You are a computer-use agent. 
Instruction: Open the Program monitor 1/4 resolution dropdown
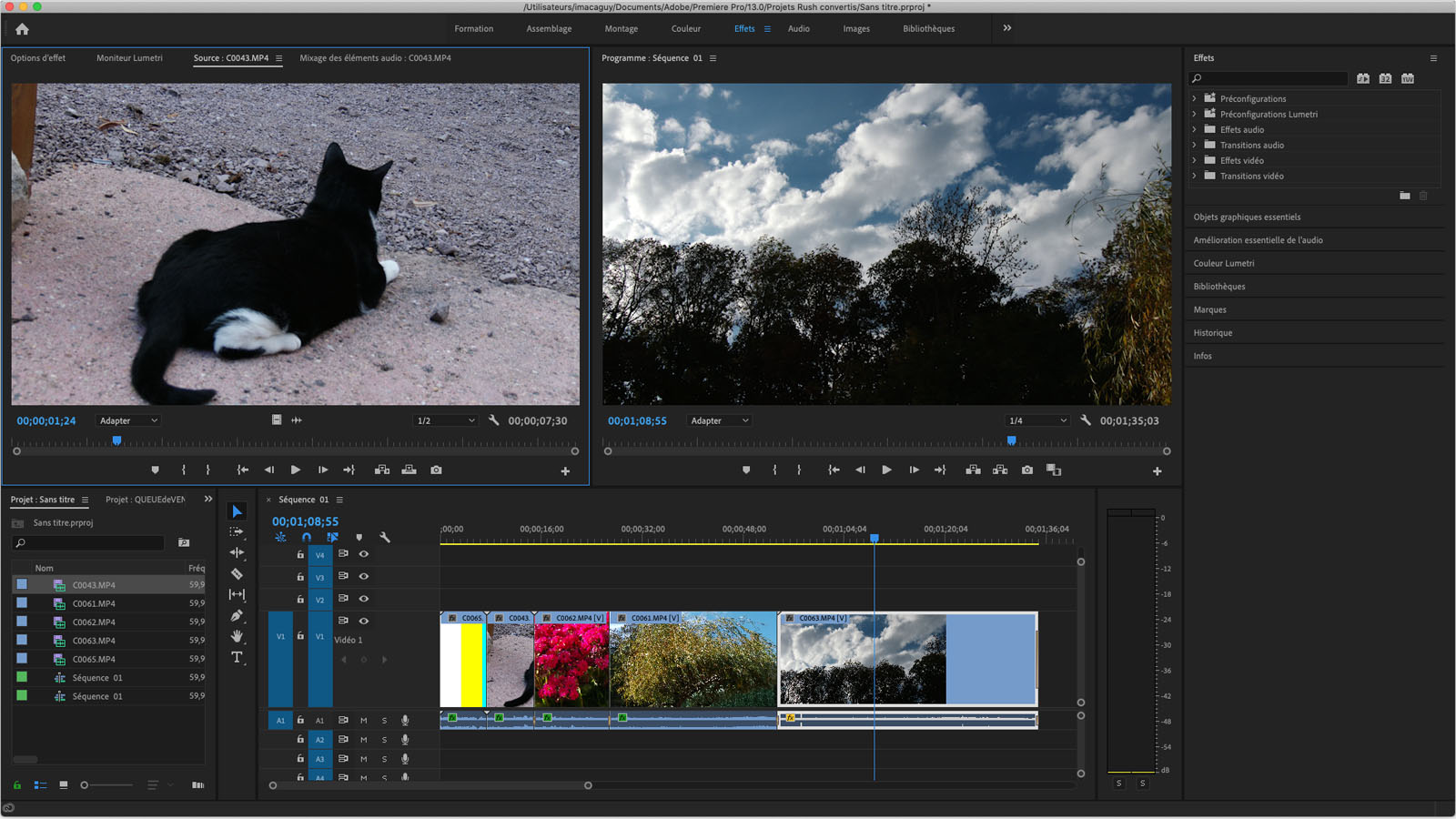coord(1036,420)
